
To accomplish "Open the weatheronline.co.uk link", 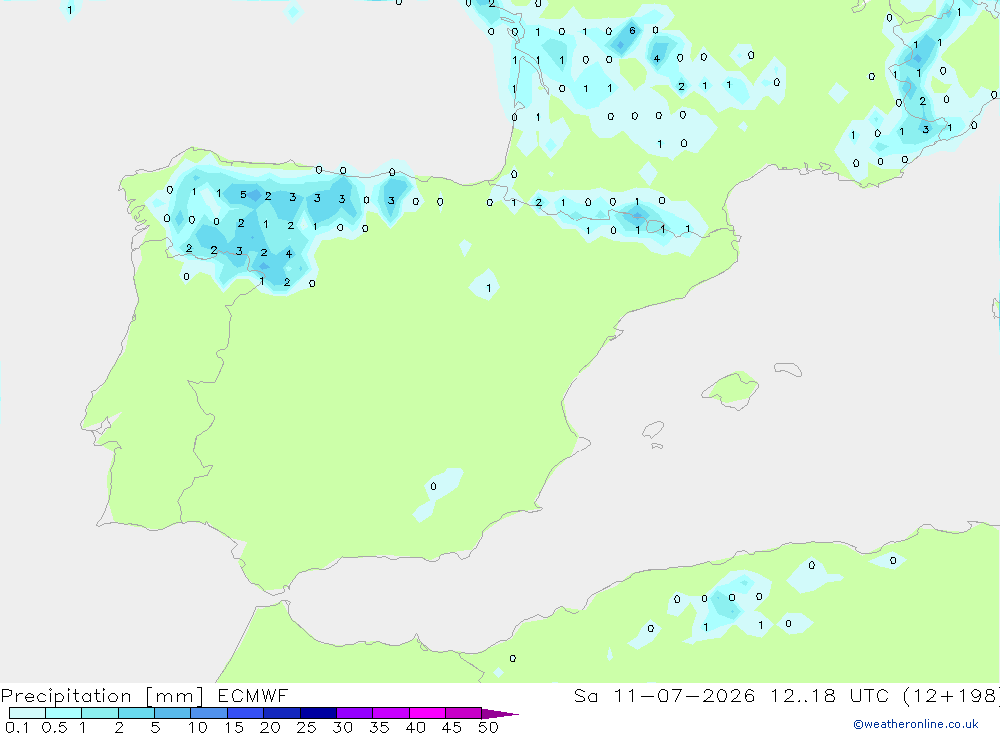I will pyautogui.click(x=916, y=724).
